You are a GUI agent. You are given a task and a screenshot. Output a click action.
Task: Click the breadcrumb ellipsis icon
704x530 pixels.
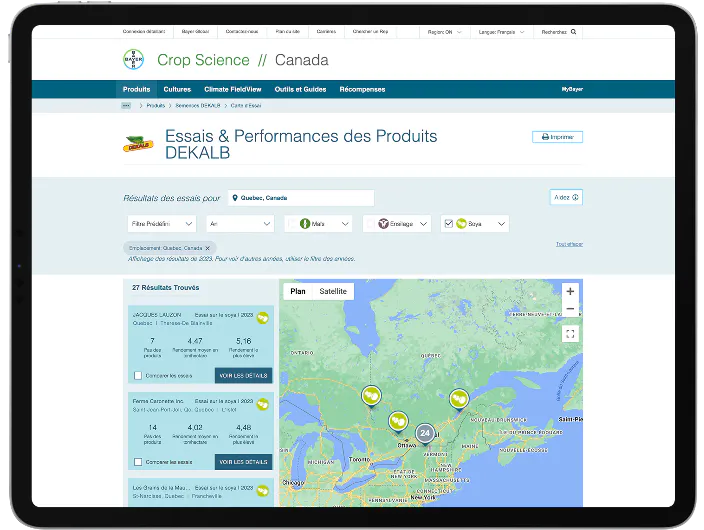[x=126, y=106]
